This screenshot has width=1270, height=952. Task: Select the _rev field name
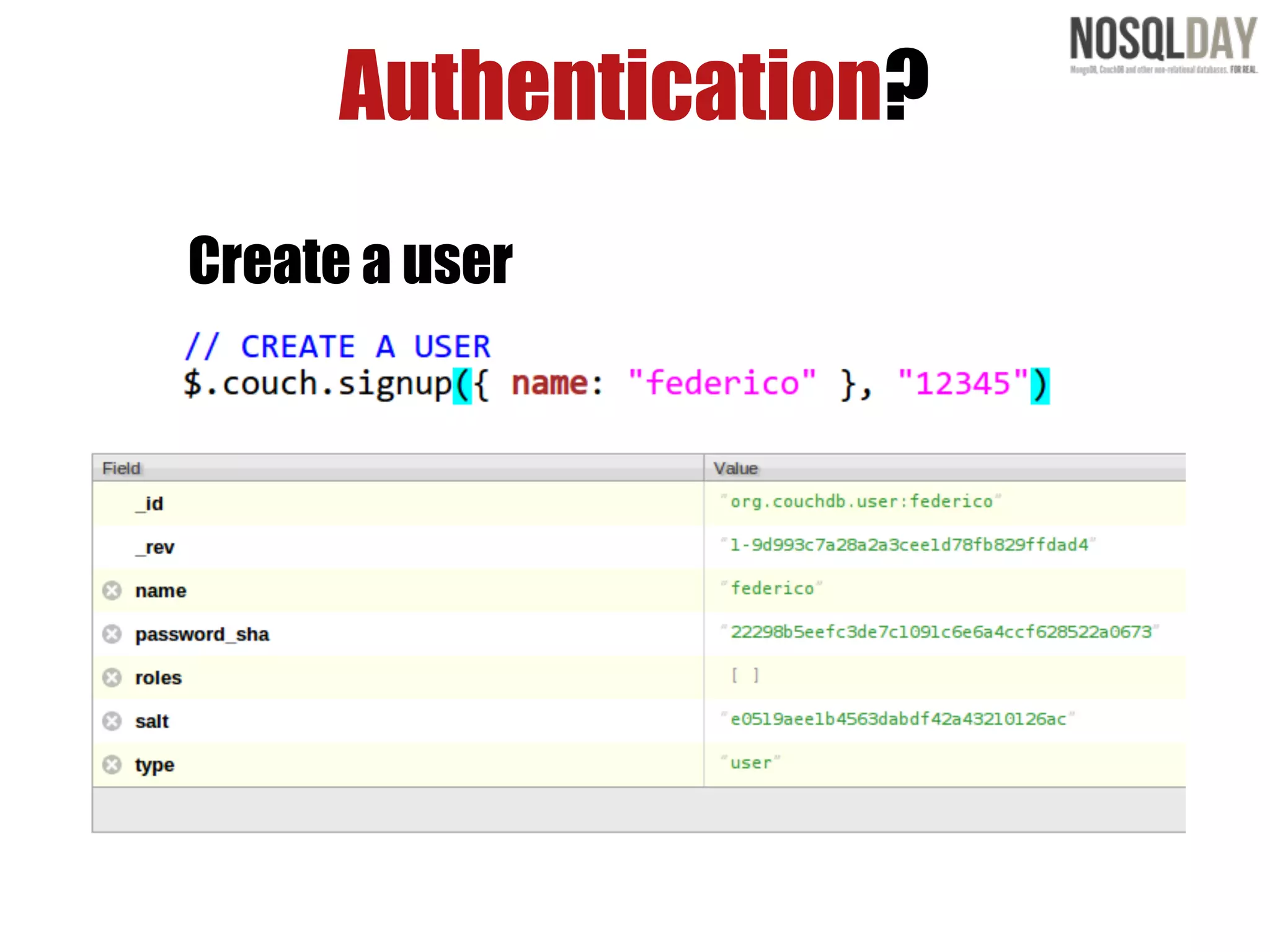[155, 547]
